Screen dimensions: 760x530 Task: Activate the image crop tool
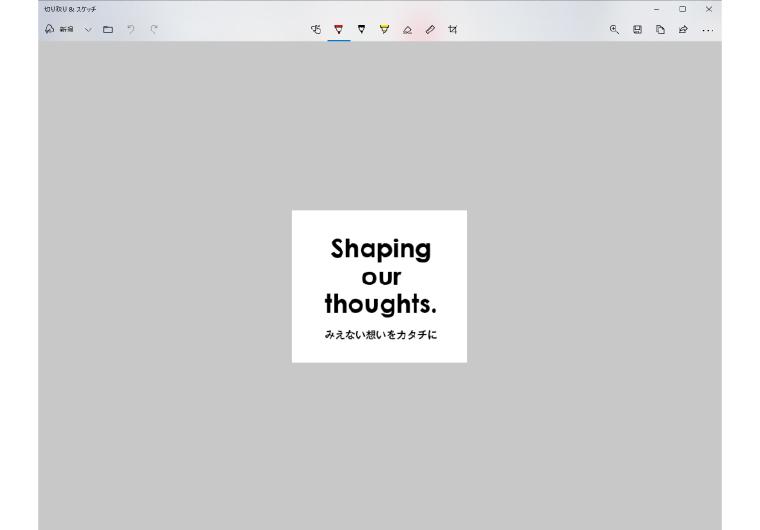point(453,30)
